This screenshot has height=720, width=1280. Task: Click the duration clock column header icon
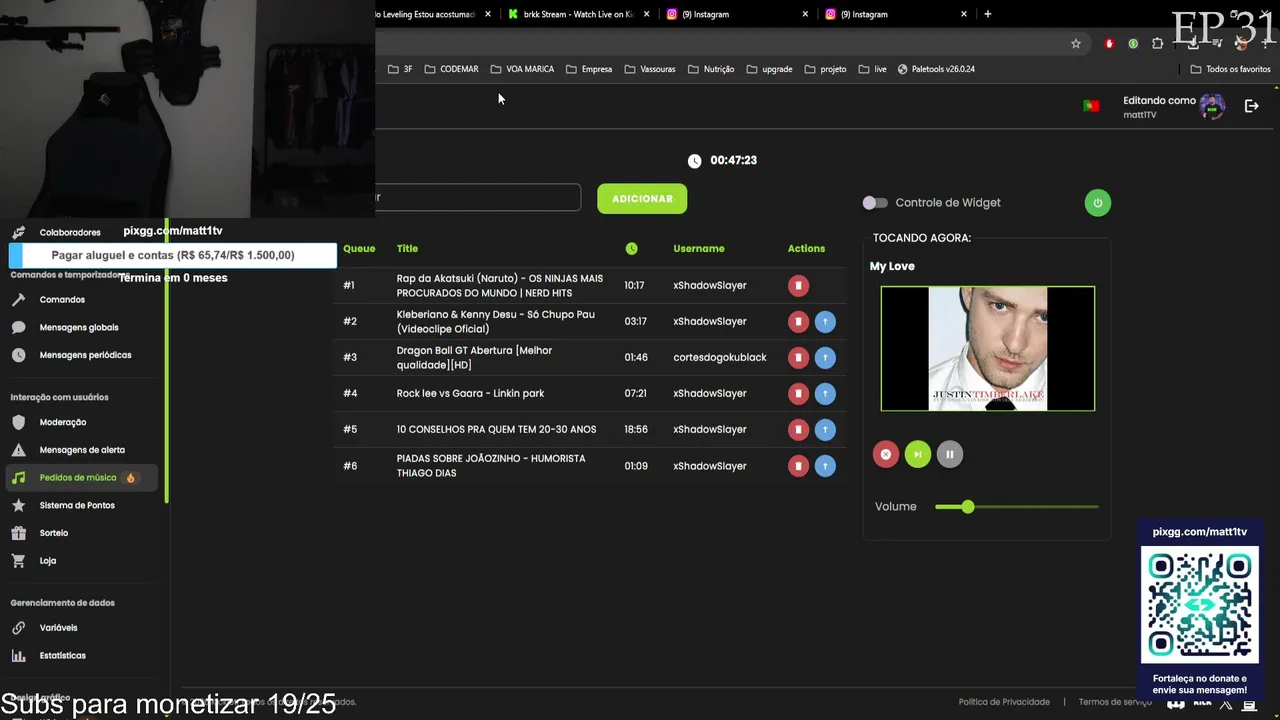pyautogui.click(x=631, y=249)
